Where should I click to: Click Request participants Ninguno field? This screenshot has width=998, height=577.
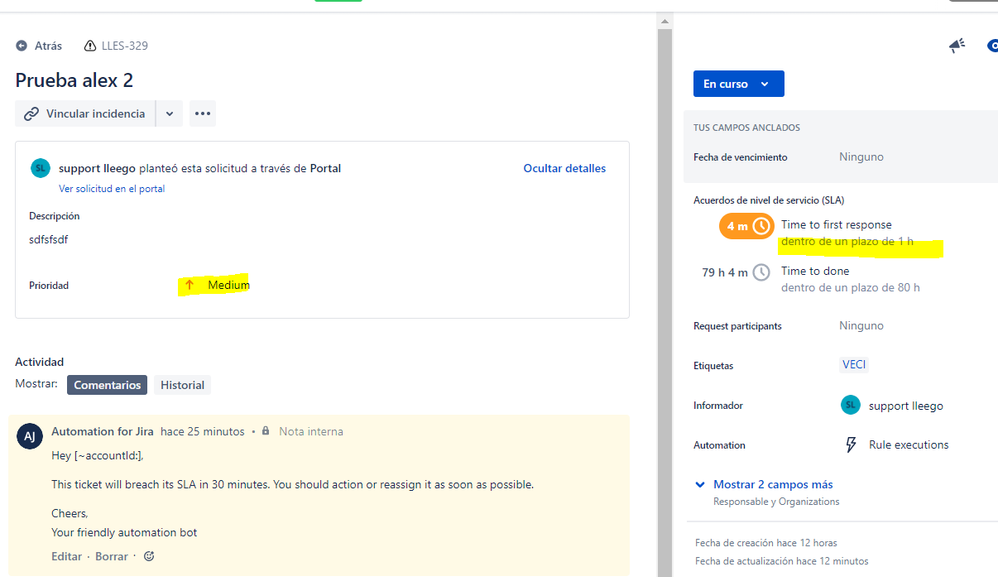click(861, 326)
